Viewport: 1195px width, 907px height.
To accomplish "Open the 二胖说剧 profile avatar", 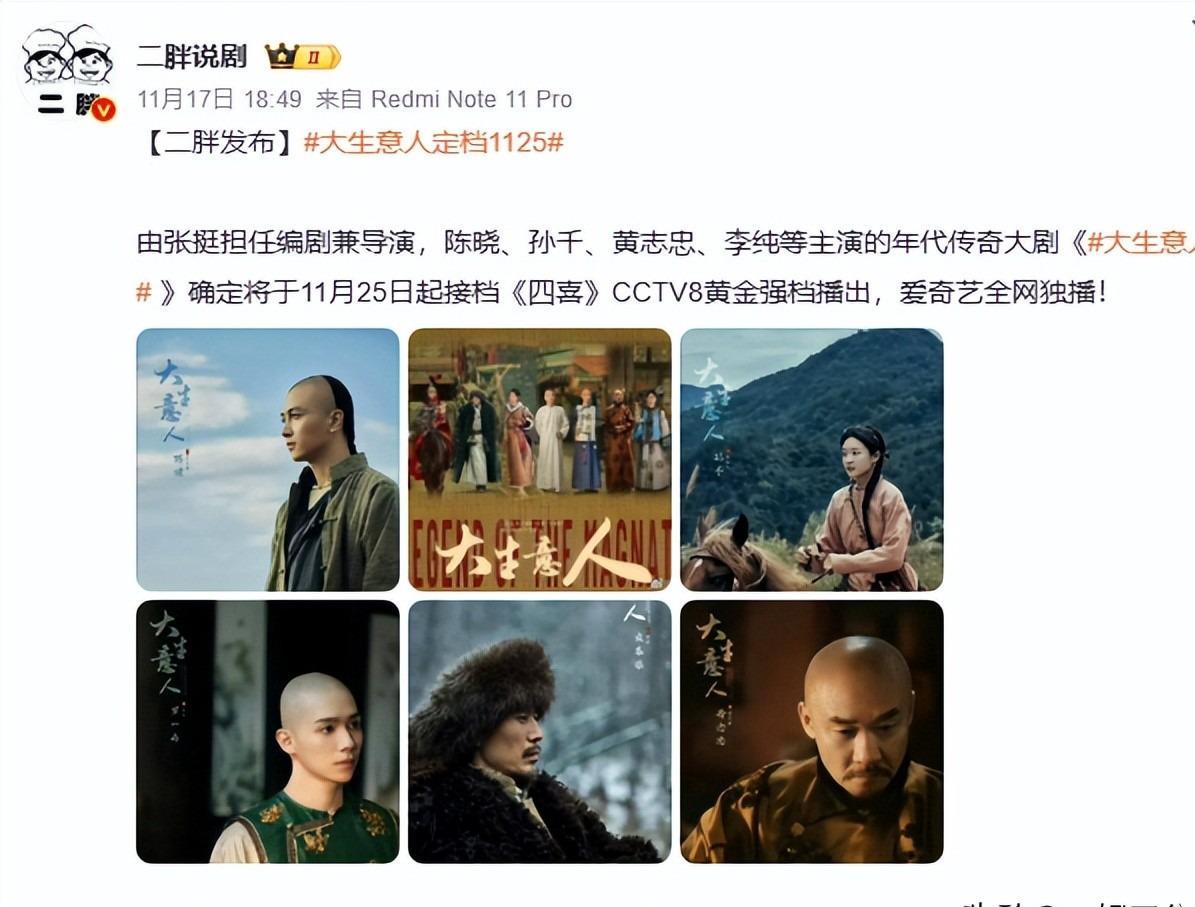I will click(x=67, y=72).
